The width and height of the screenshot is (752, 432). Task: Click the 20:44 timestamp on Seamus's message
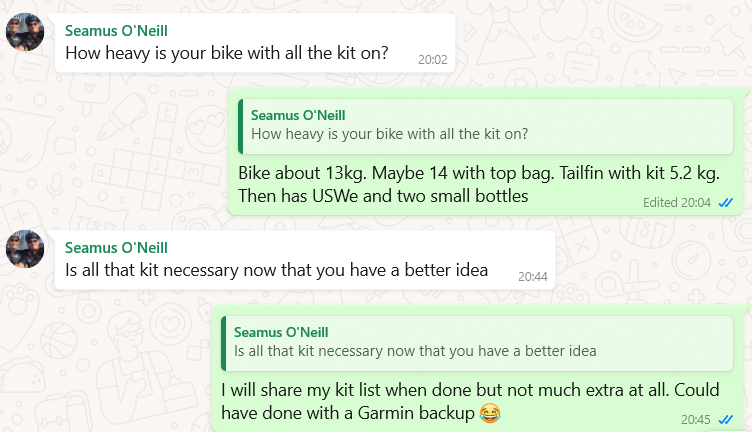(532, 277)
